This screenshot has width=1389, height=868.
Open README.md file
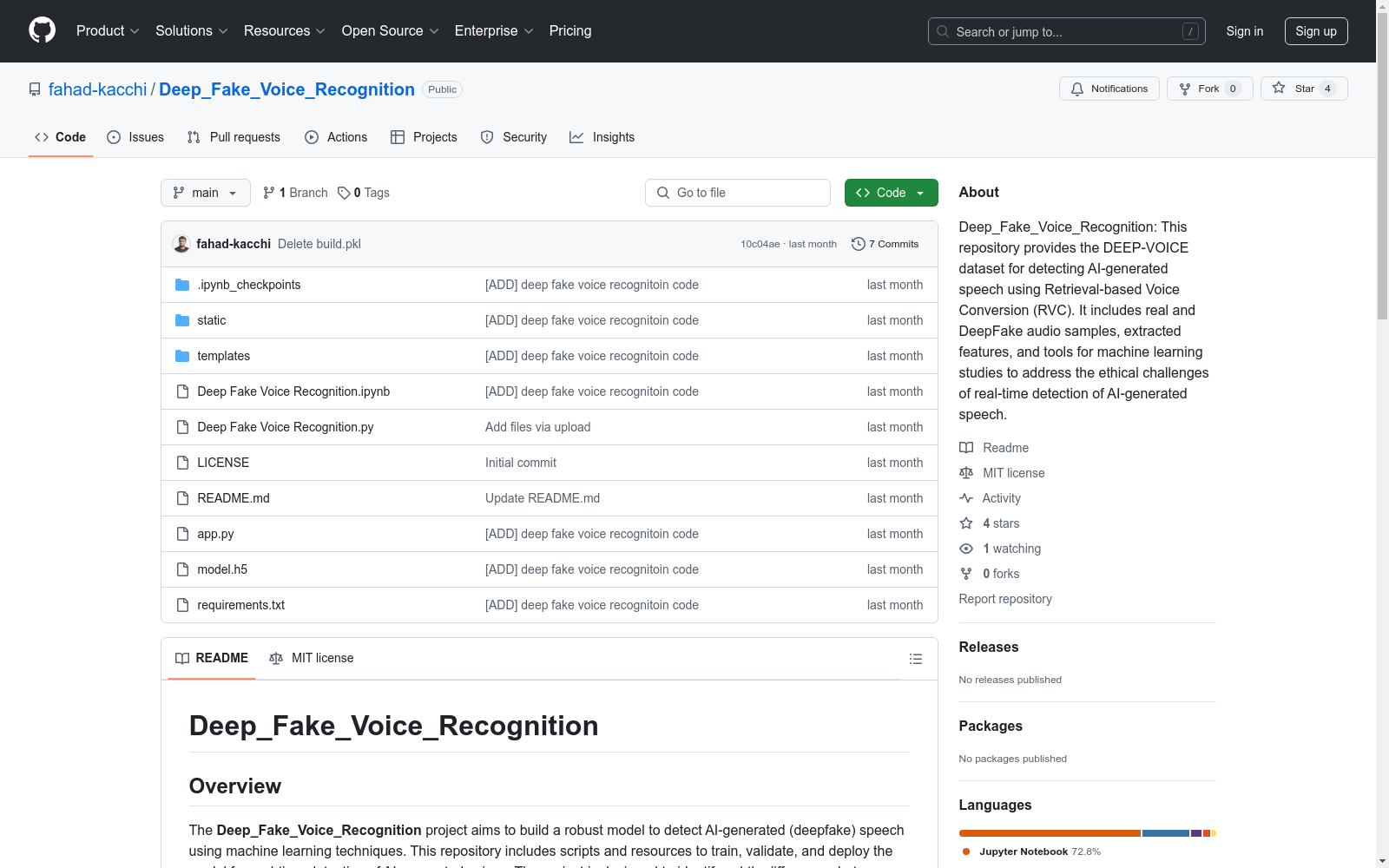click(x=234, y=498)
